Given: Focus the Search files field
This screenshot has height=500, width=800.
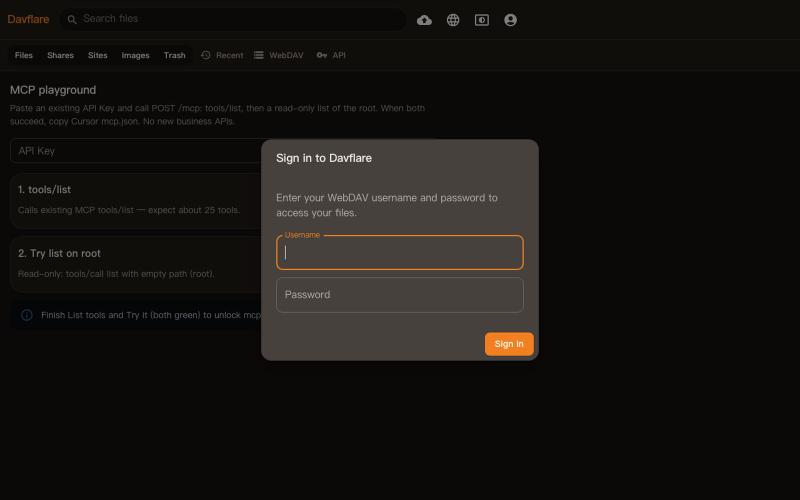Looking at the screenshot, I should click(233, 19).
